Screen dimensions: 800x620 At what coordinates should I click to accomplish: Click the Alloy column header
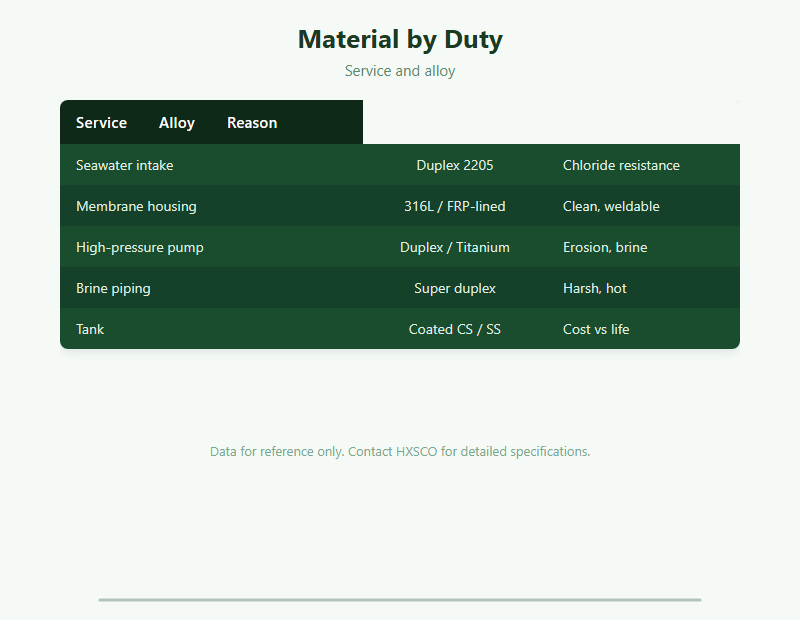click(177, 122)
